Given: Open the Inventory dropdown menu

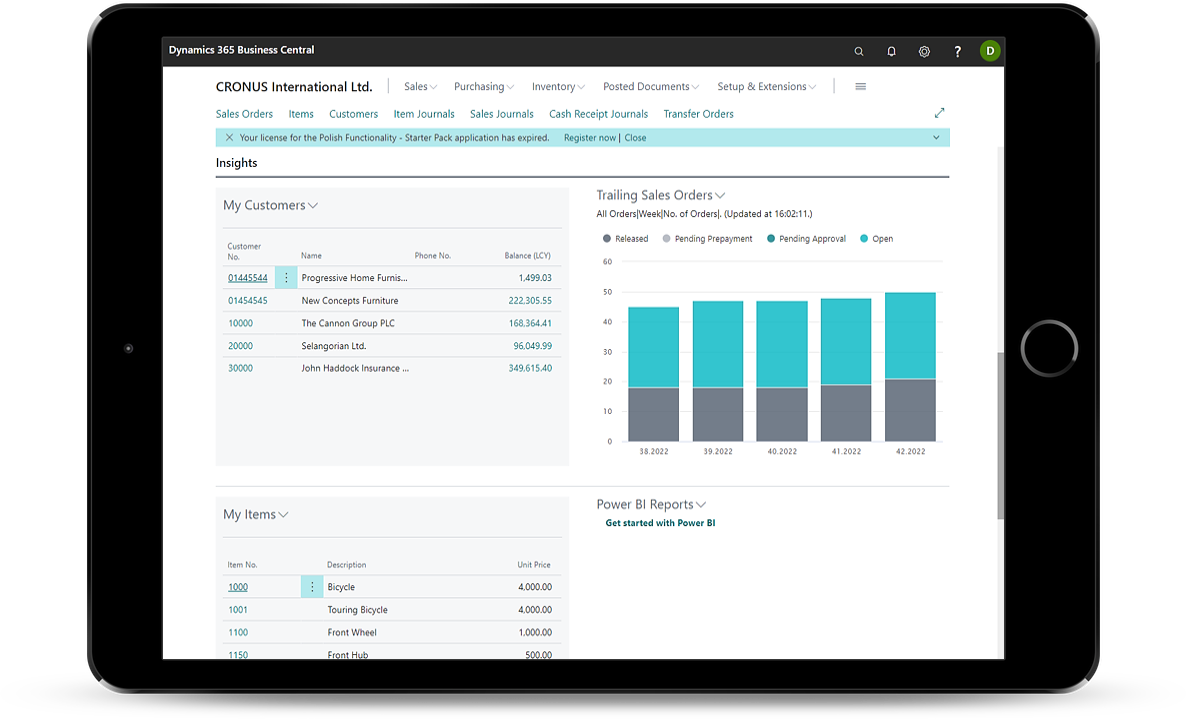Looking at the screenshot, I should (x=558, y=86).
